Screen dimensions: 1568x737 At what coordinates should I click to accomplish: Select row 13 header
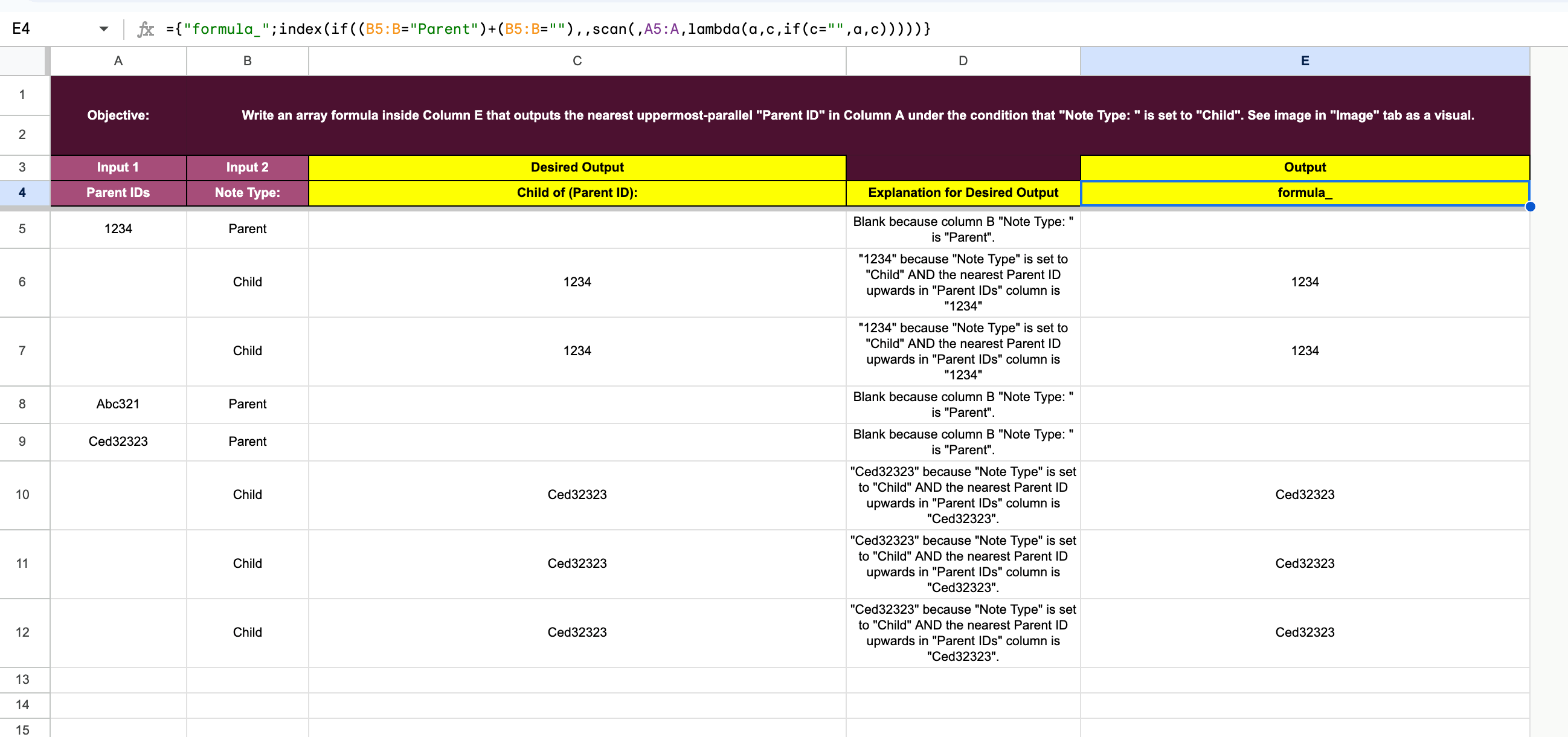(x=22, y=679)
